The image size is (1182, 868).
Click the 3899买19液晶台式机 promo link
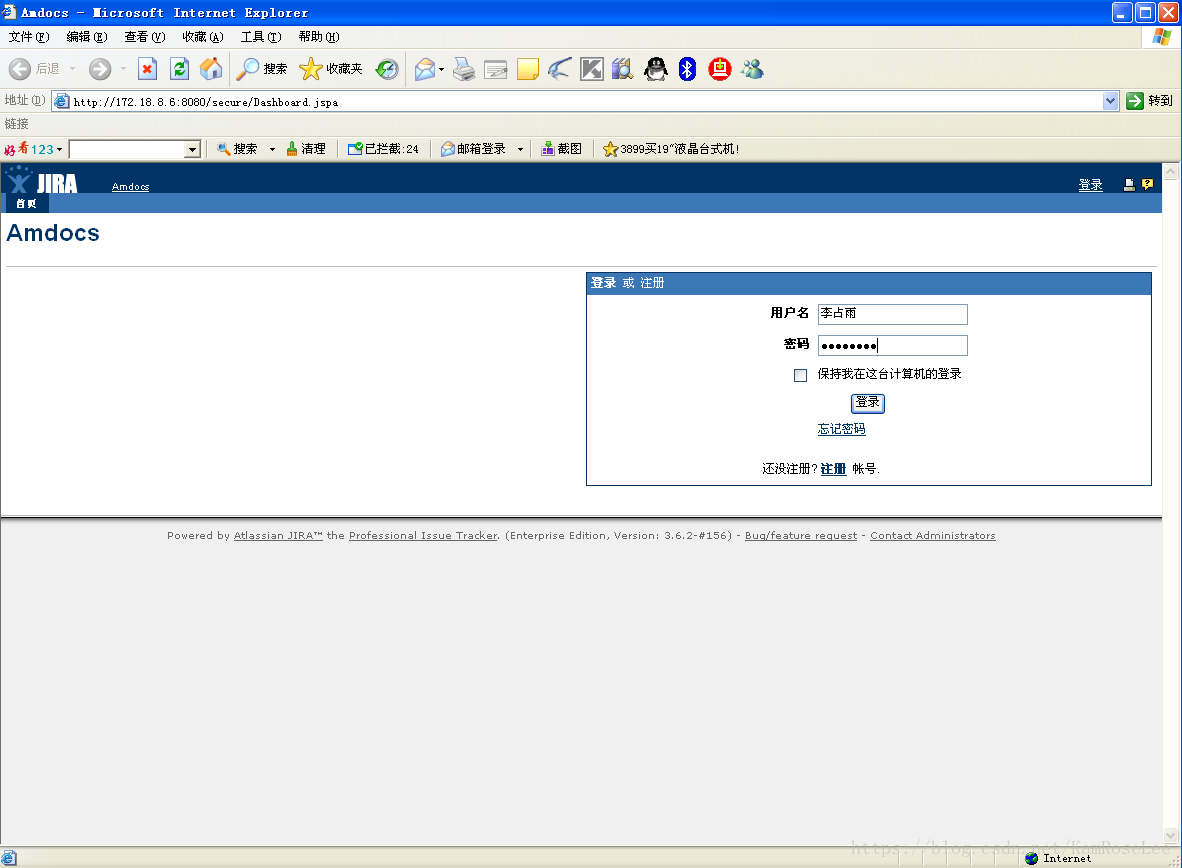coord(670,149)
